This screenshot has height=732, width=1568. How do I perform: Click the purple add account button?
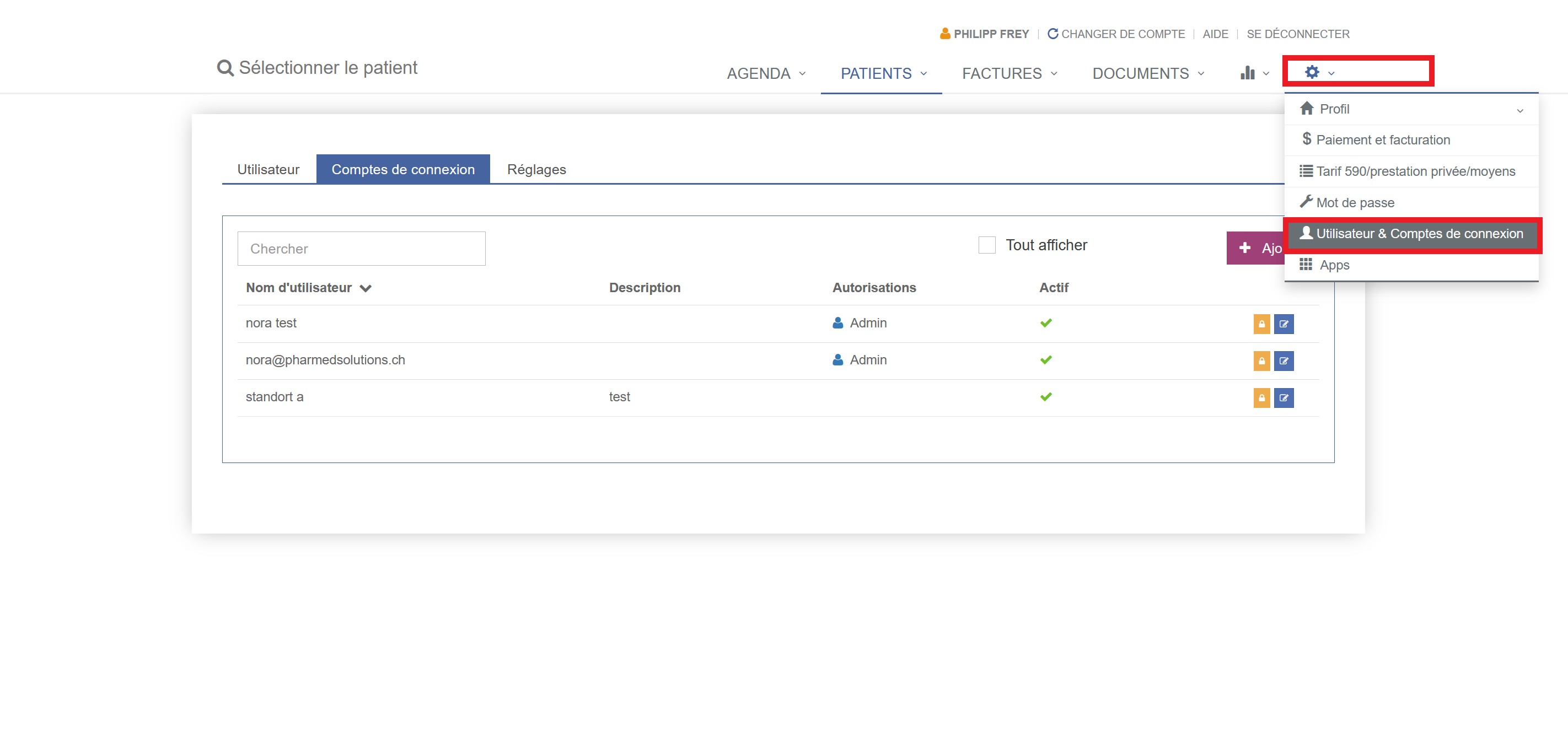[1255, 248]
